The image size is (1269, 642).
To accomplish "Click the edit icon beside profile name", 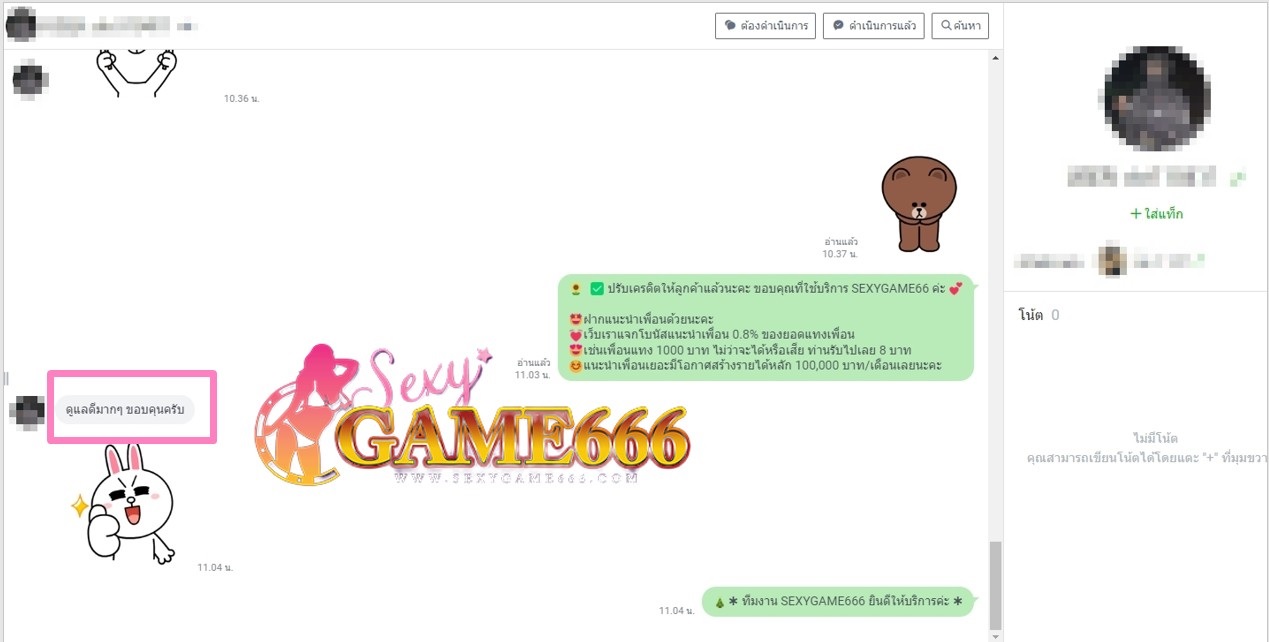I will tap(1238, 178).
